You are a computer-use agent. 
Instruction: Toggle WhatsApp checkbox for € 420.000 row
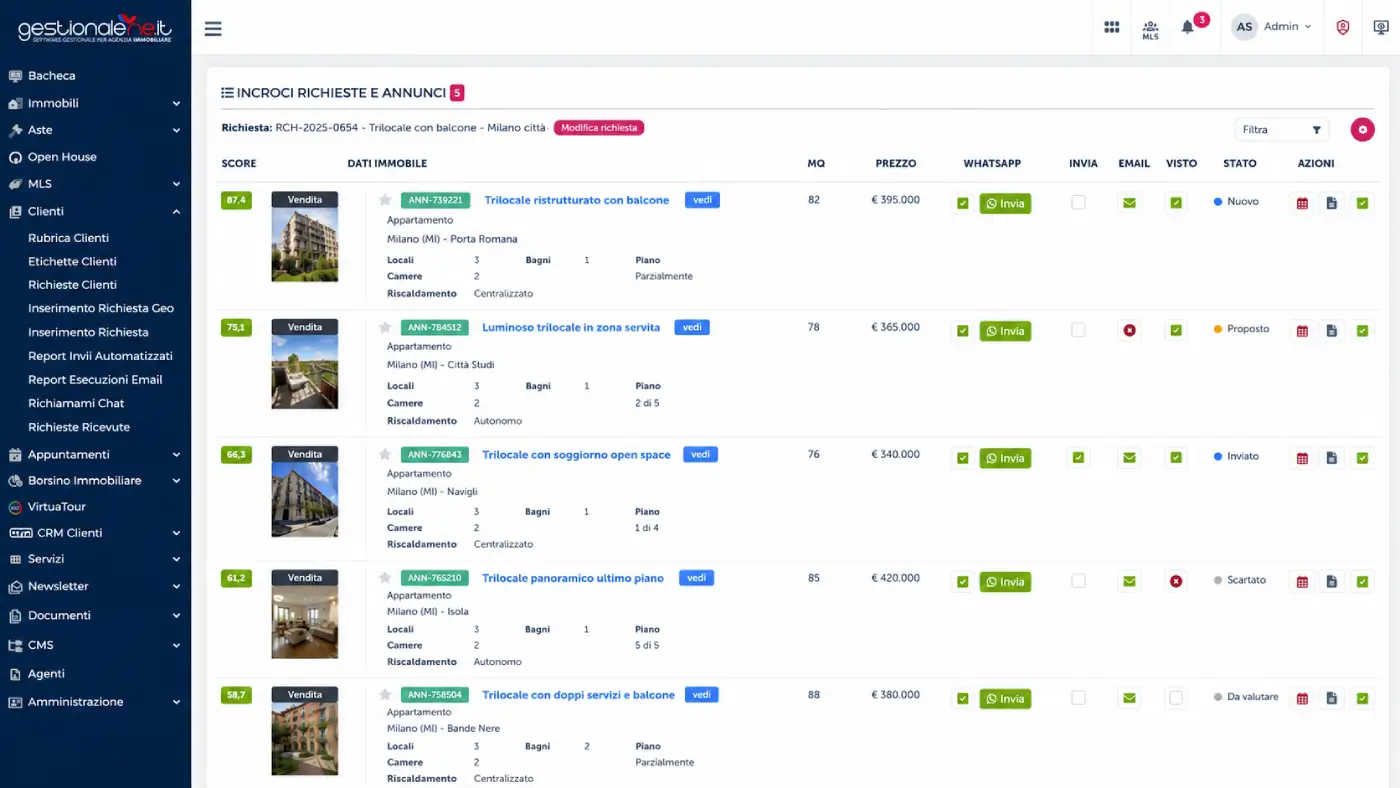point(962,581)
